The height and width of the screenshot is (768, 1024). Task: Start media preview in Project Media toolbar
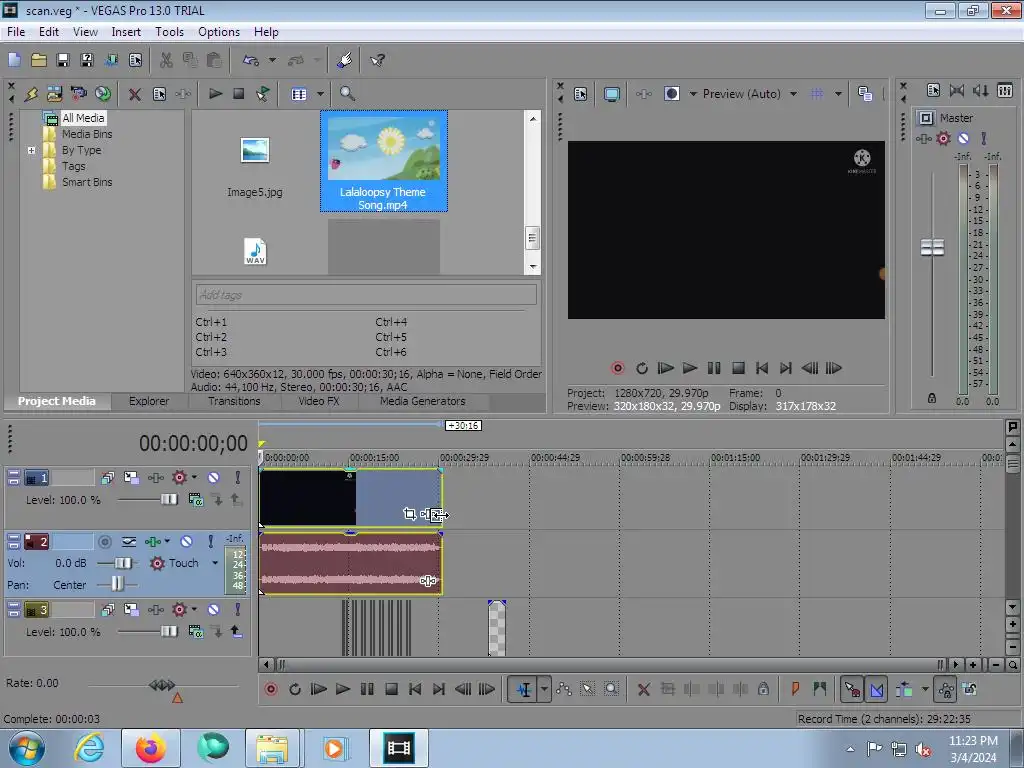coord(215,94)
